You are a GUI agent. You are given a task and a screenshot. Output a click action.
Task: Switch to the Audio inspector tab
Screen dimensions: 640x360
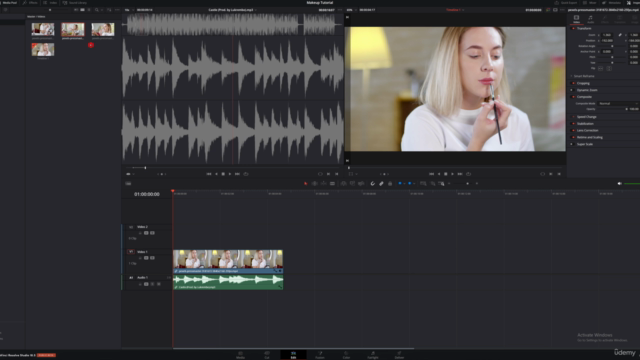[x=590, y=19]
